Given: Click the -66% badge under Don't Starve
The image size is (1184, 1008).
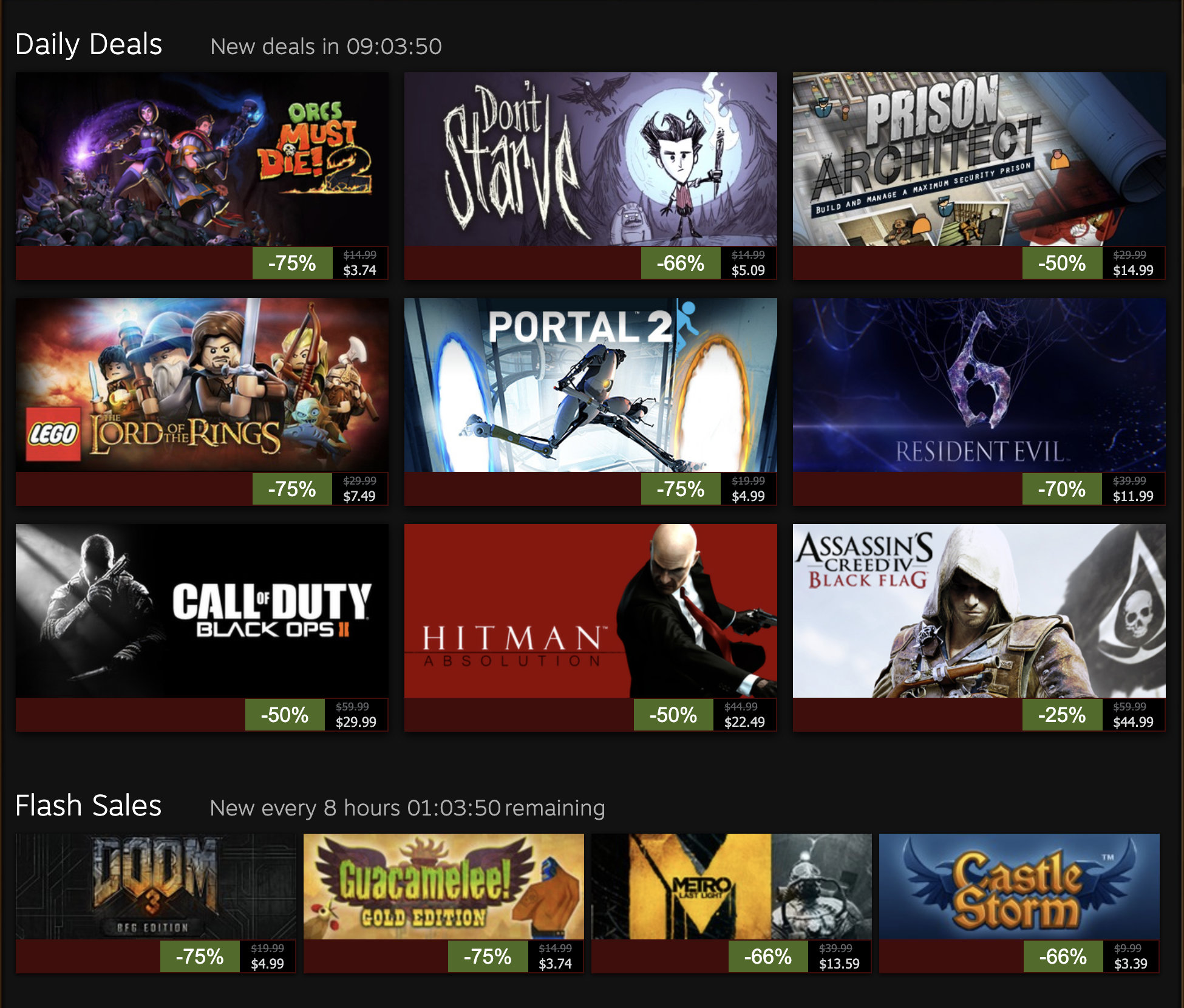Looking at the screenshot, I should click(x=681, y=263).
